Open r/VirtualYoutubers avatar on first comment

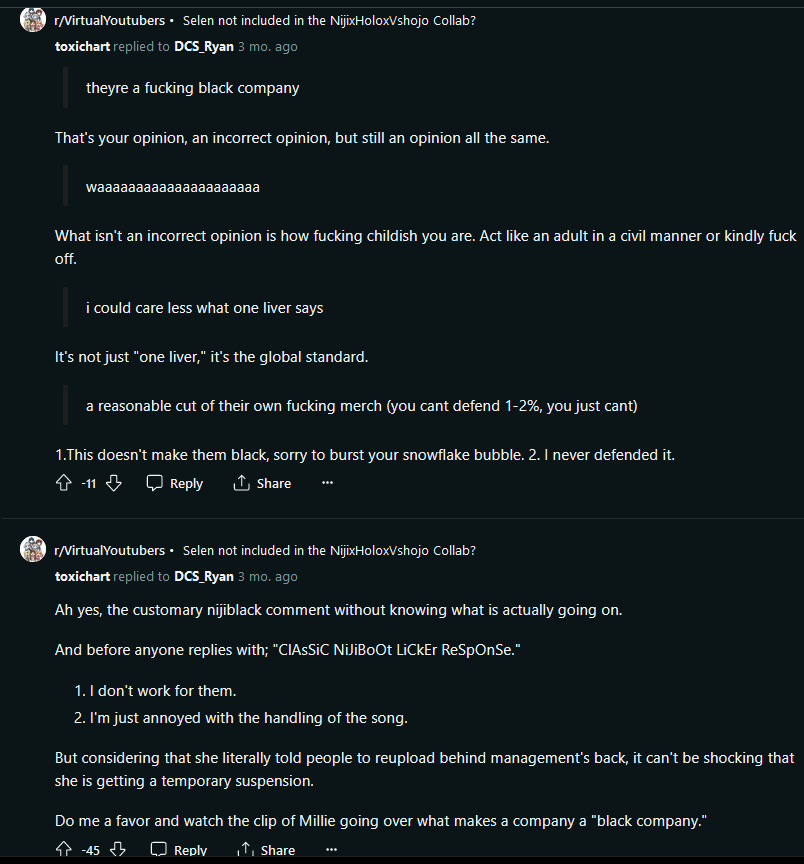(33, 20)
